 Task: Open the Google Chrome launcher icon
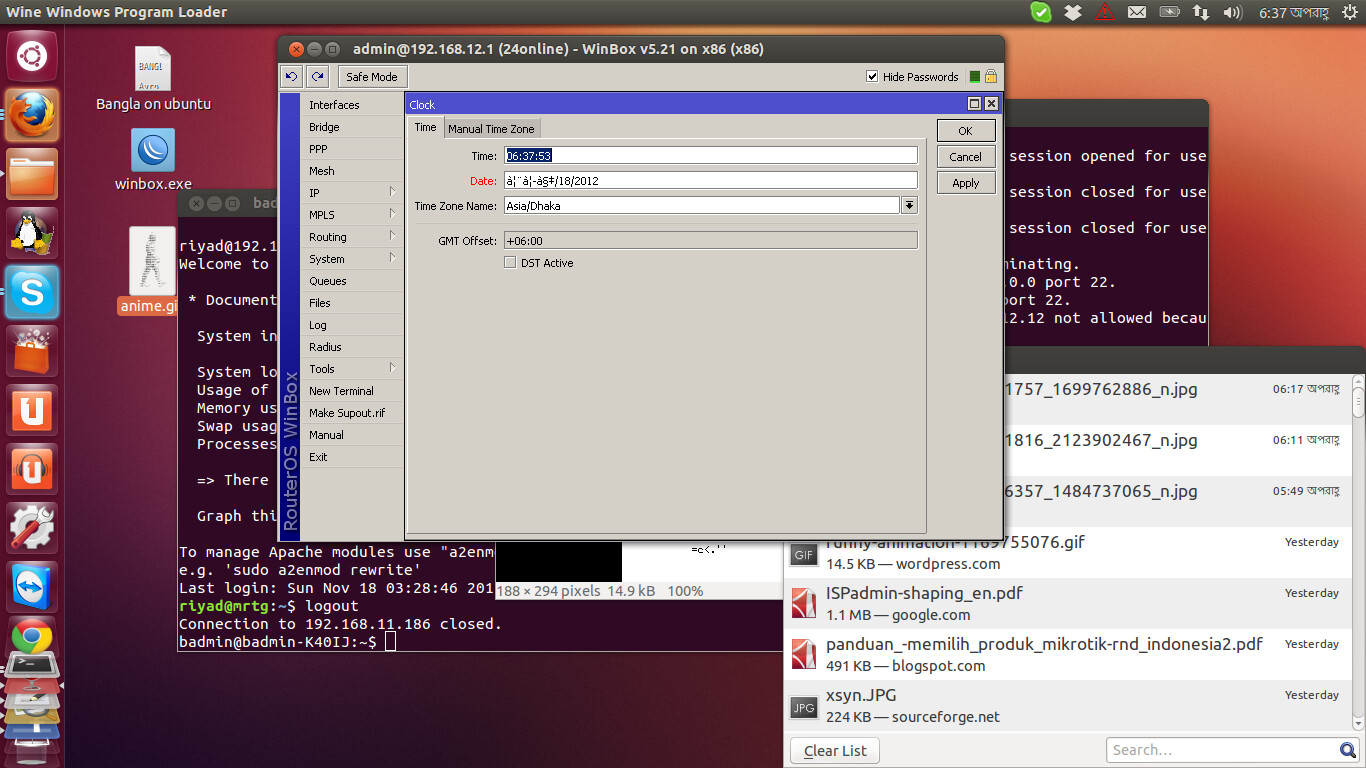[x=32, y=638]
